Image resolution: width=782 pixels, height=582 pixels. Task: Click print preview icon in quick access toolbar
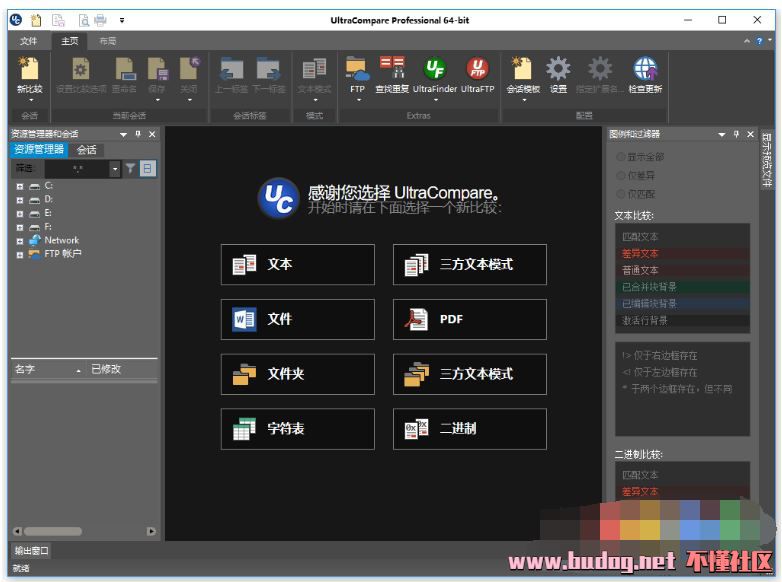tap(84, 20)
